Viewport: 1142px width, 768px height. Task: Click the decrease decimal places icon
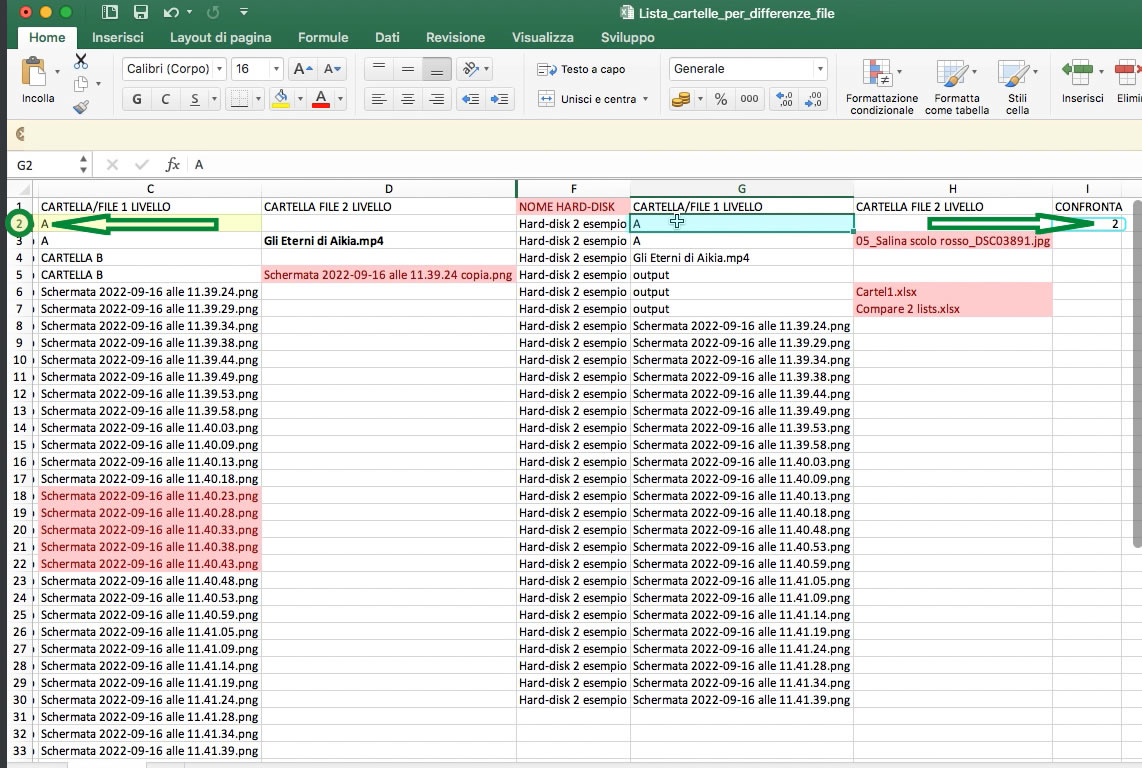point(814,99)
